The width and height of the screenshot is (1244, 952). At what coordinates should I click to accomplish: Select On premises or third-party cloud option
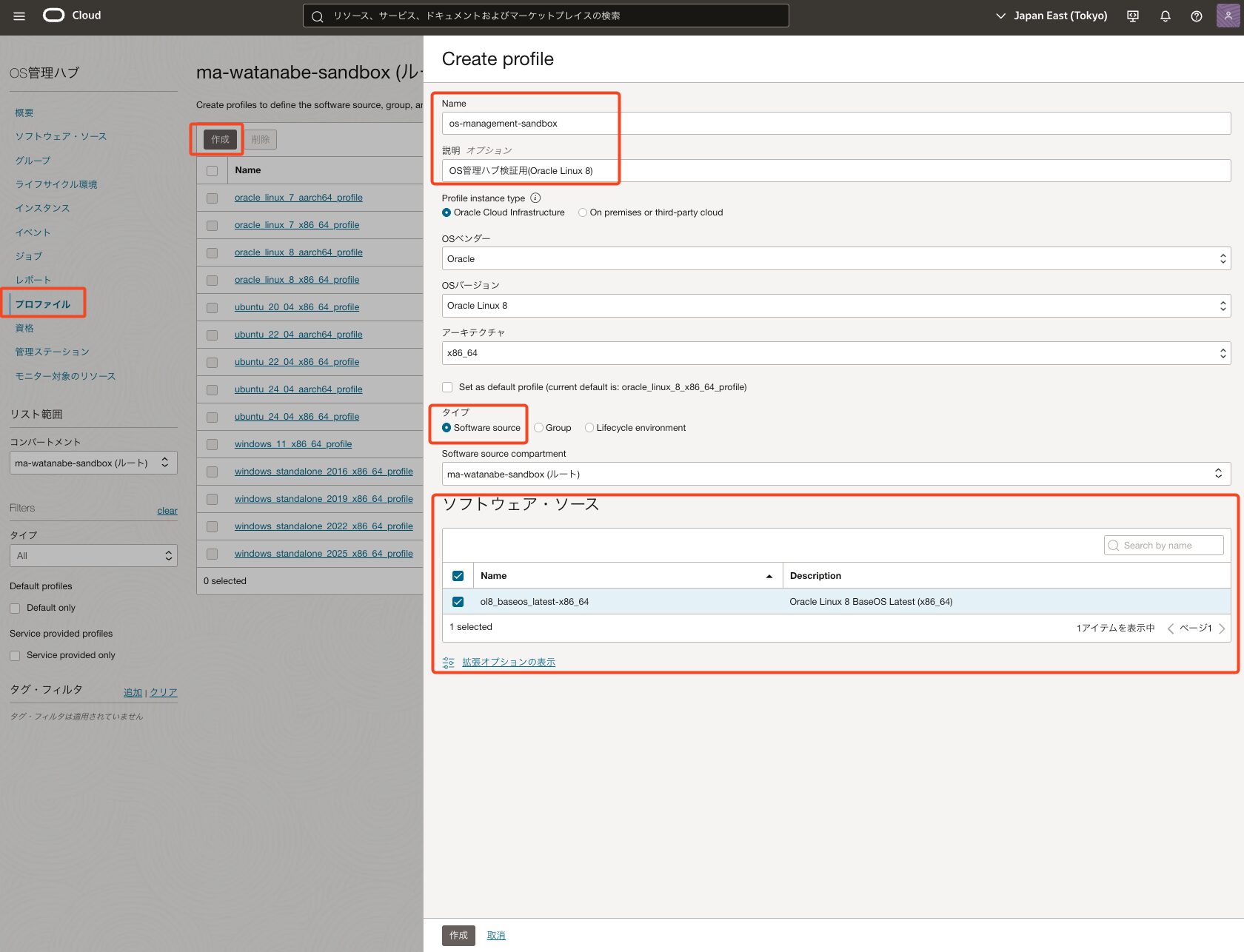(x=583, y=212)
